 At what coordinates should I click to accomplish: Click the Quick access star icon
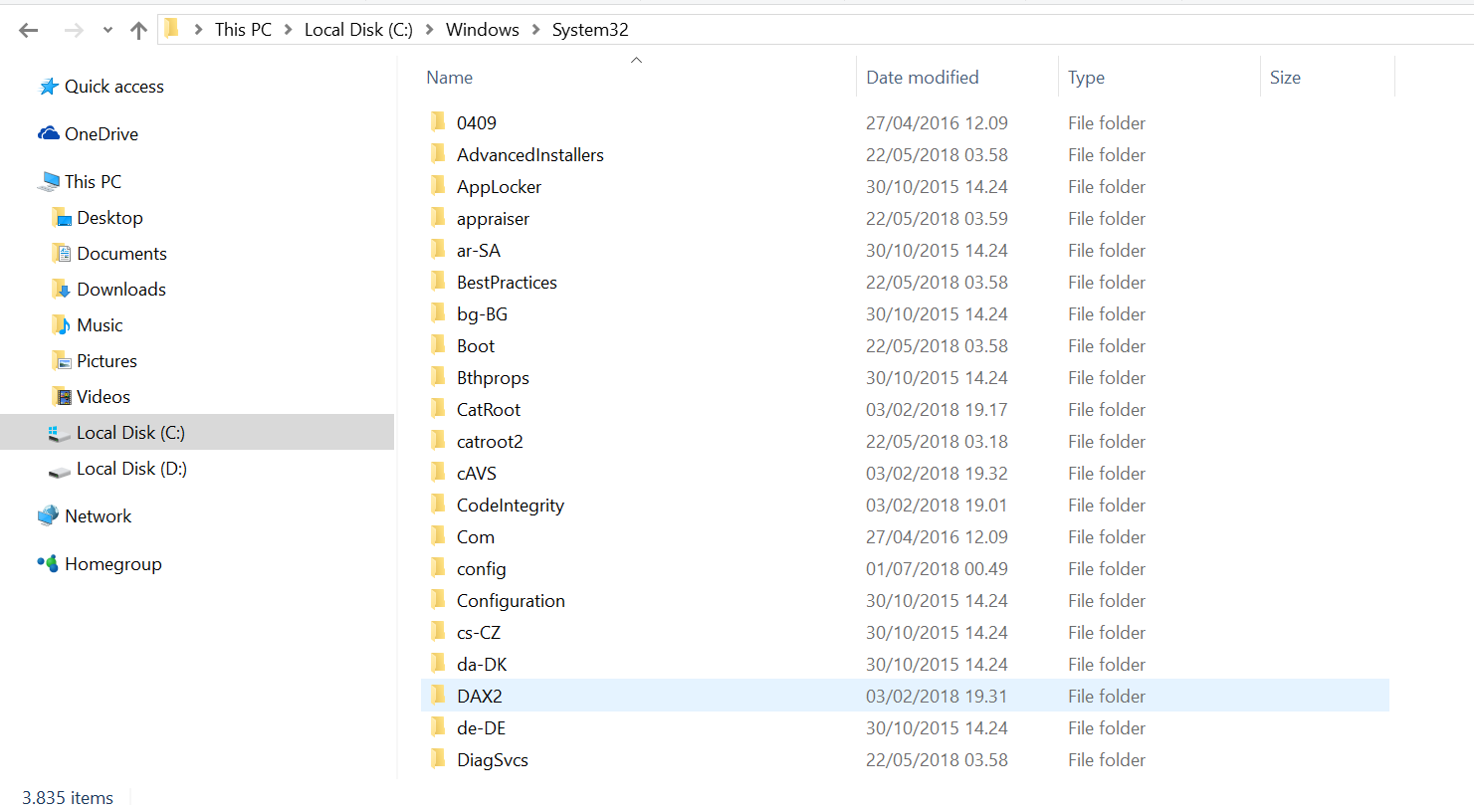(49, 87)
